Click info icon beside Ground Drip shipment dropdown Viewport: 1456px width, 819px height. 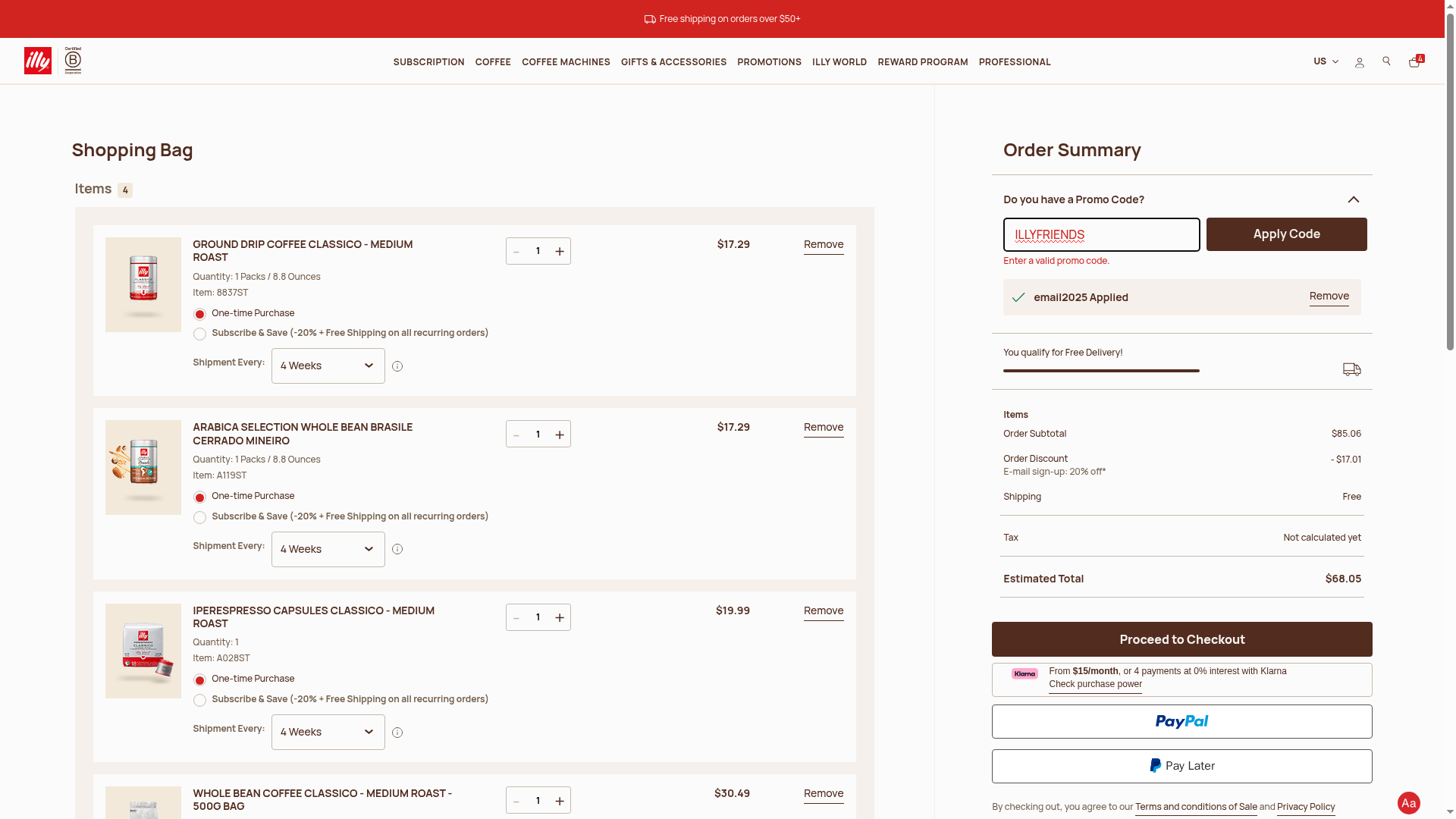coord(397,366)
